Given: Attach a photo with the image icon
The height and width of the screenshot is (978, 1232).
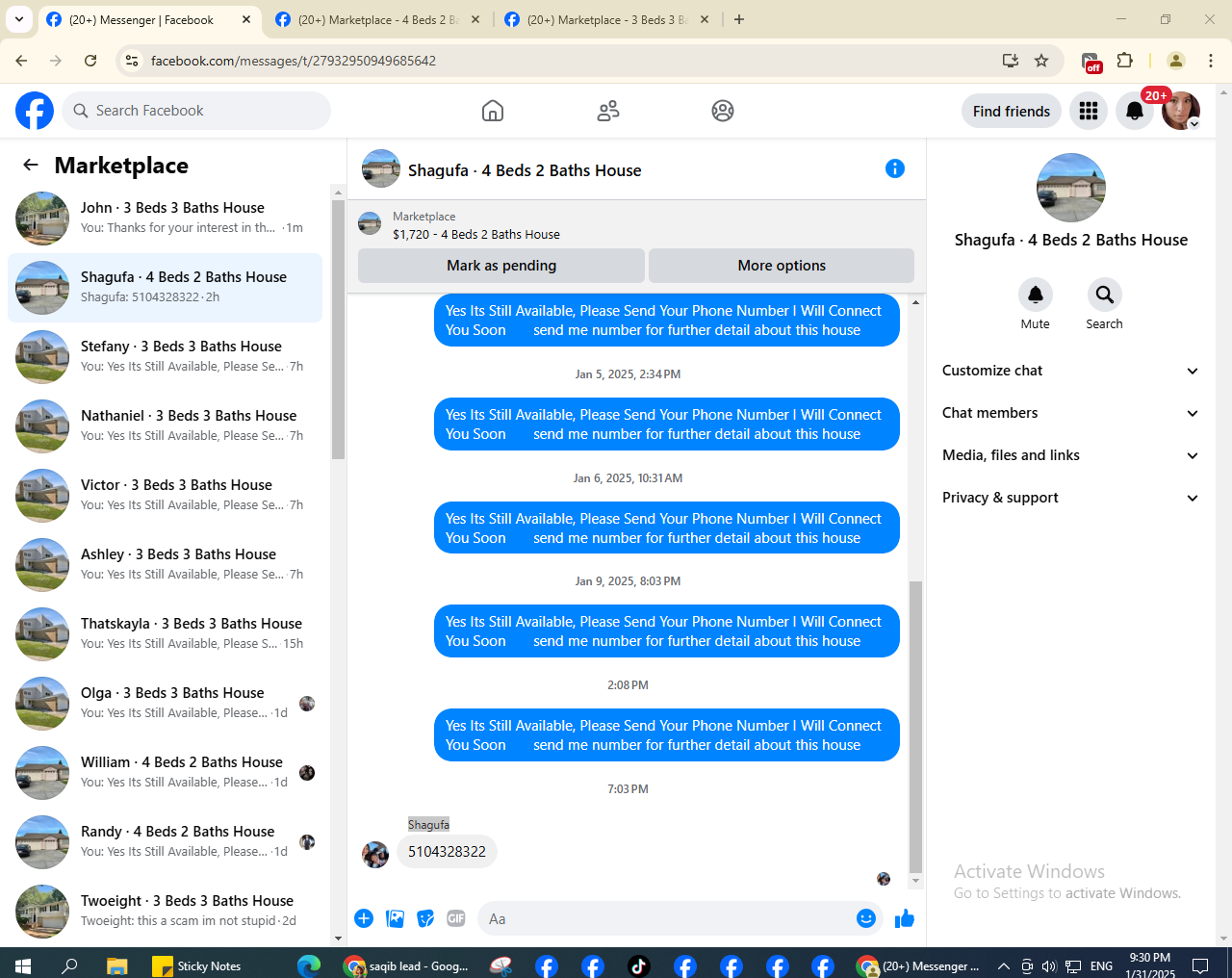Looking at the screenshot, I should coord(395,918).
